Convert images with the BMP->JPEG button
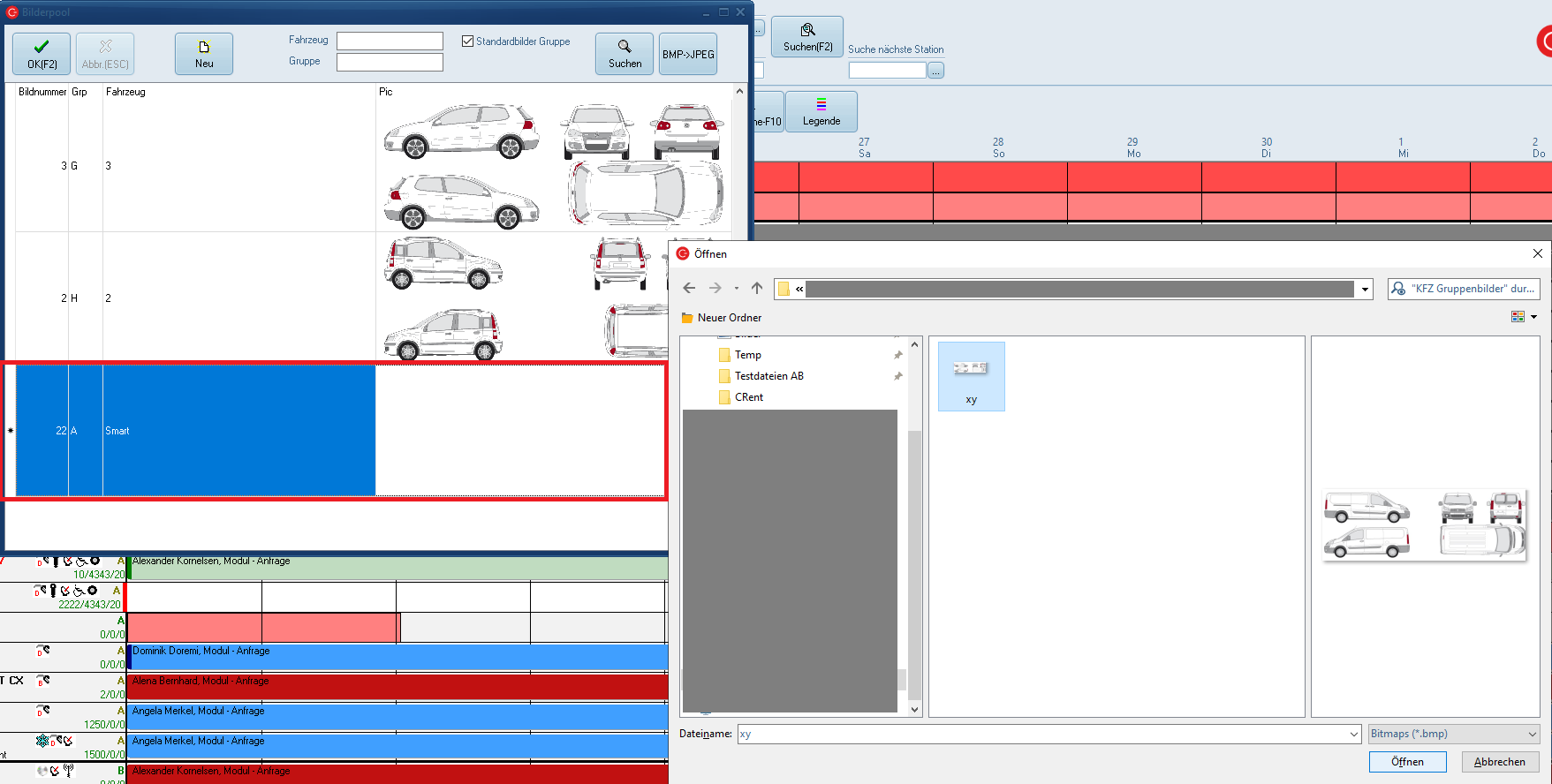Viewport: 1552px width, 784px height. coord(688,54)
